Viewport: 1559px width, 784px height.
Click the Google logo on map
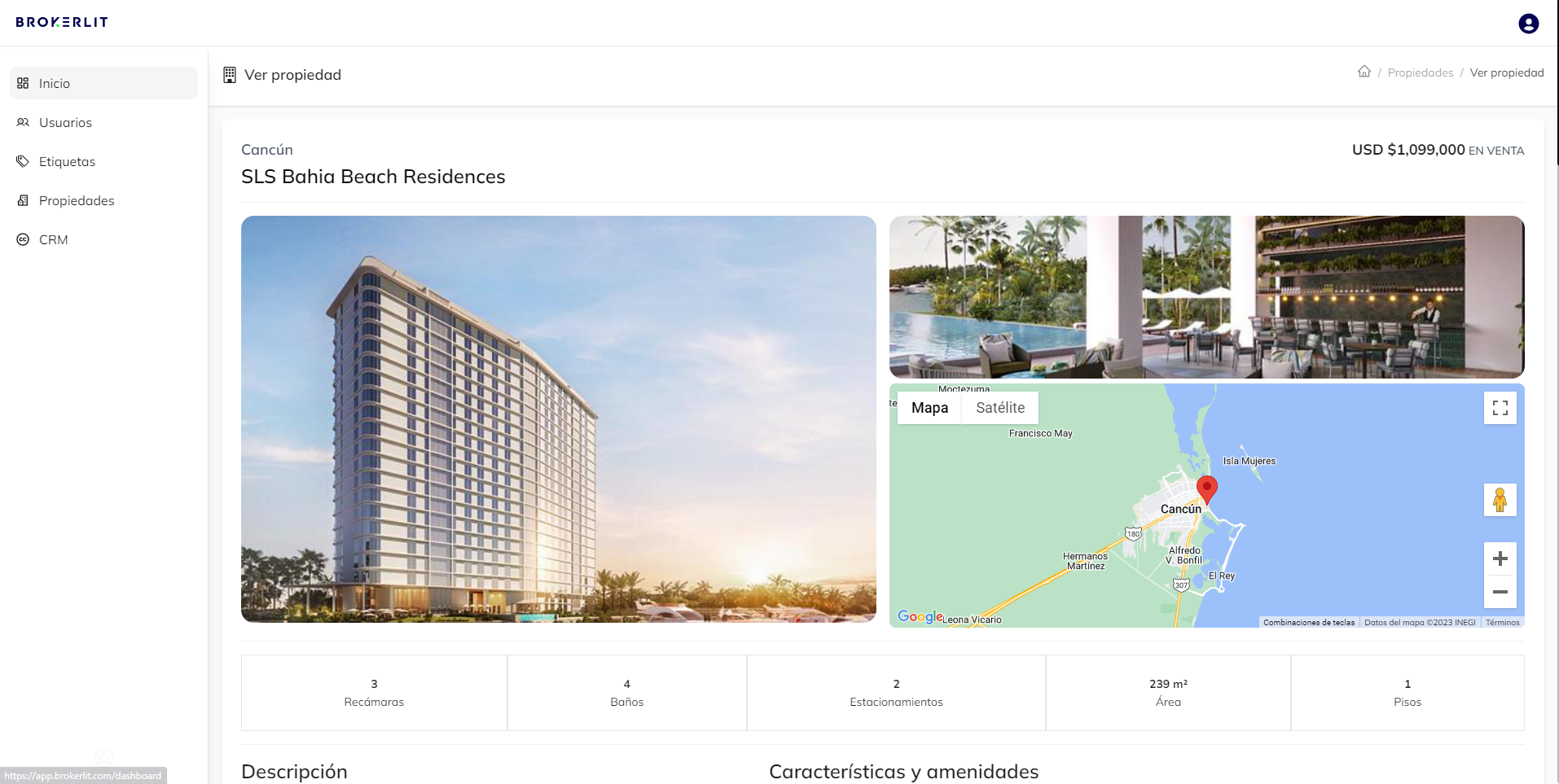[x=920, y=616]
